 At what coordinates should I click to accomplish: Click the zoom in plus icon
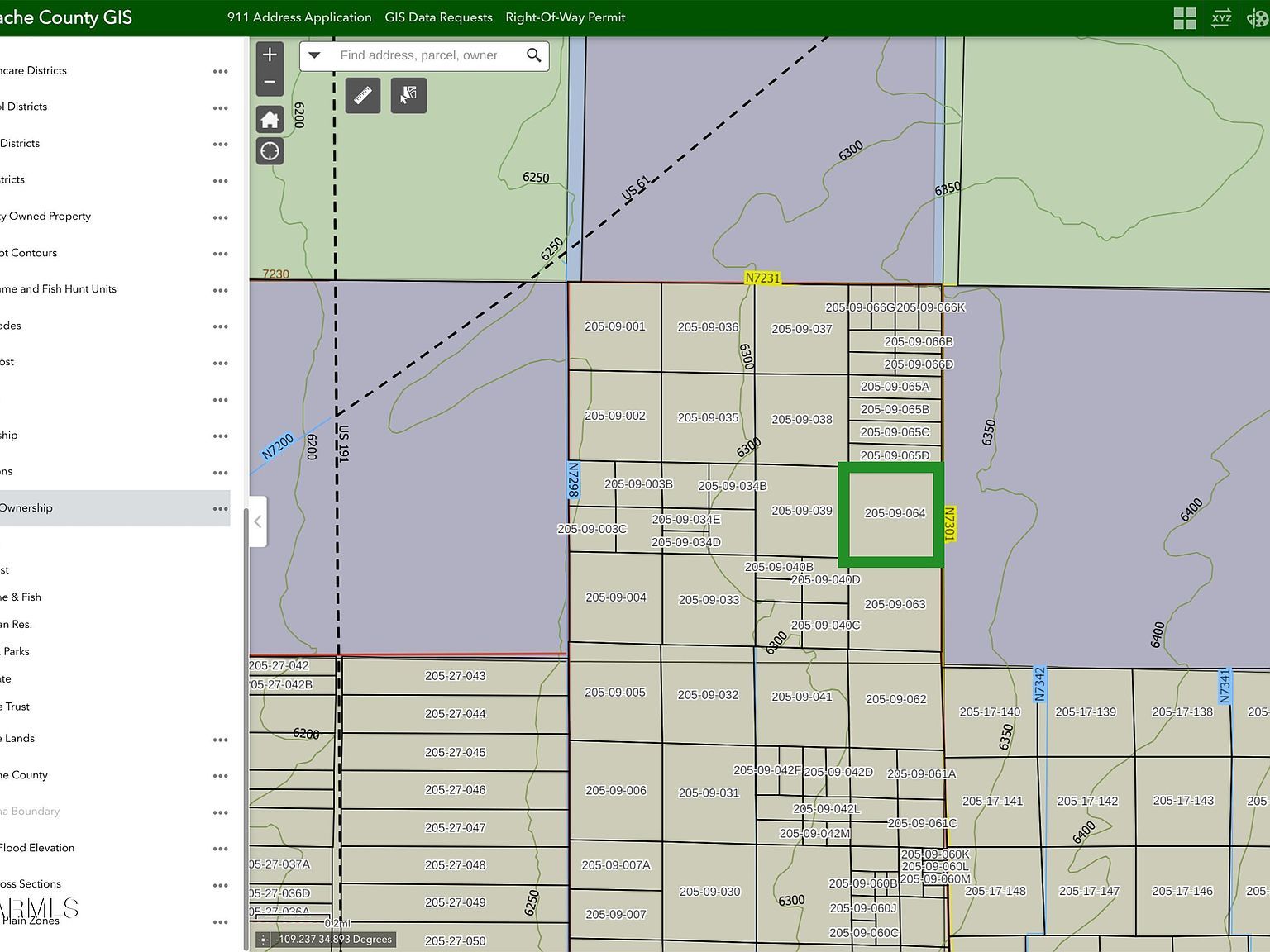(270, 54)
